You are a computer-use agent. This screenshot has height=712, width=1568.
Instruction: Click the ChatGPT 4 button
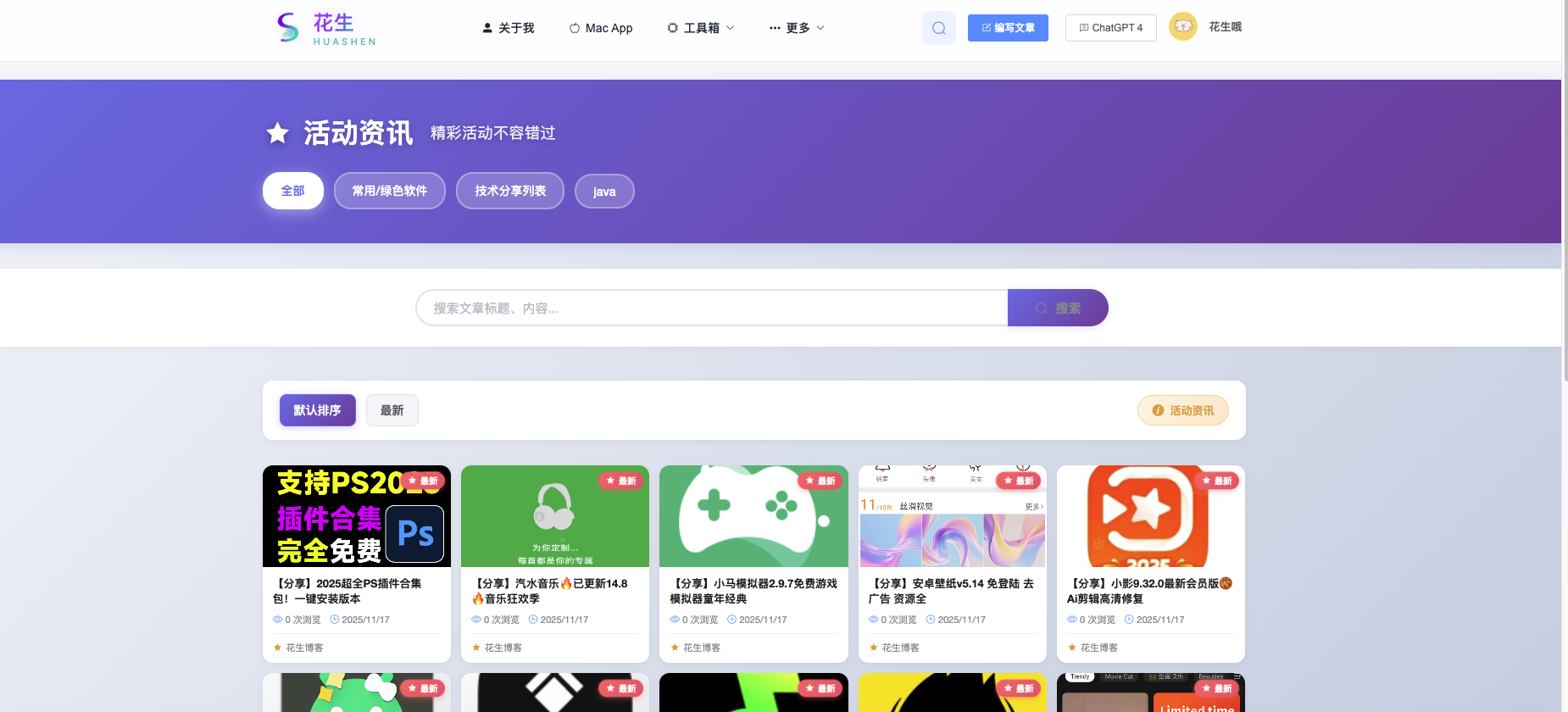pyautogui.click(x=1110, y=28)
